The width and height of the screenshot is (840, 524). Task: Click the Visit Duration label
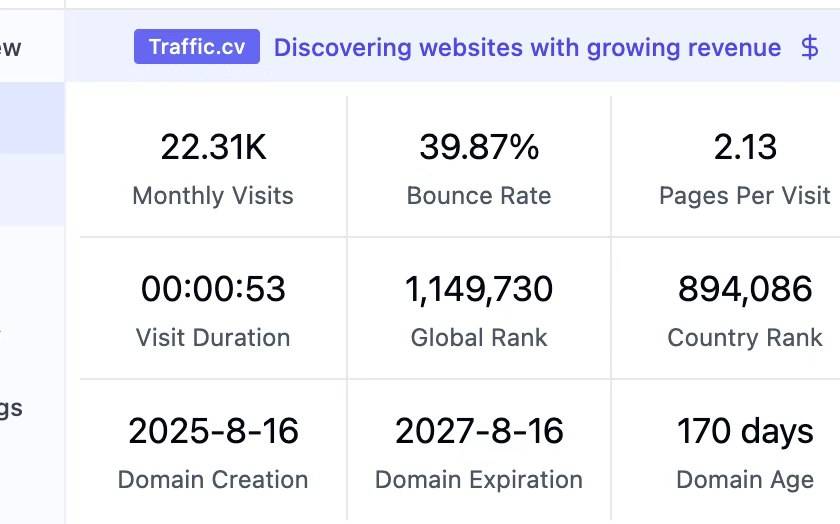pos(213,338)
